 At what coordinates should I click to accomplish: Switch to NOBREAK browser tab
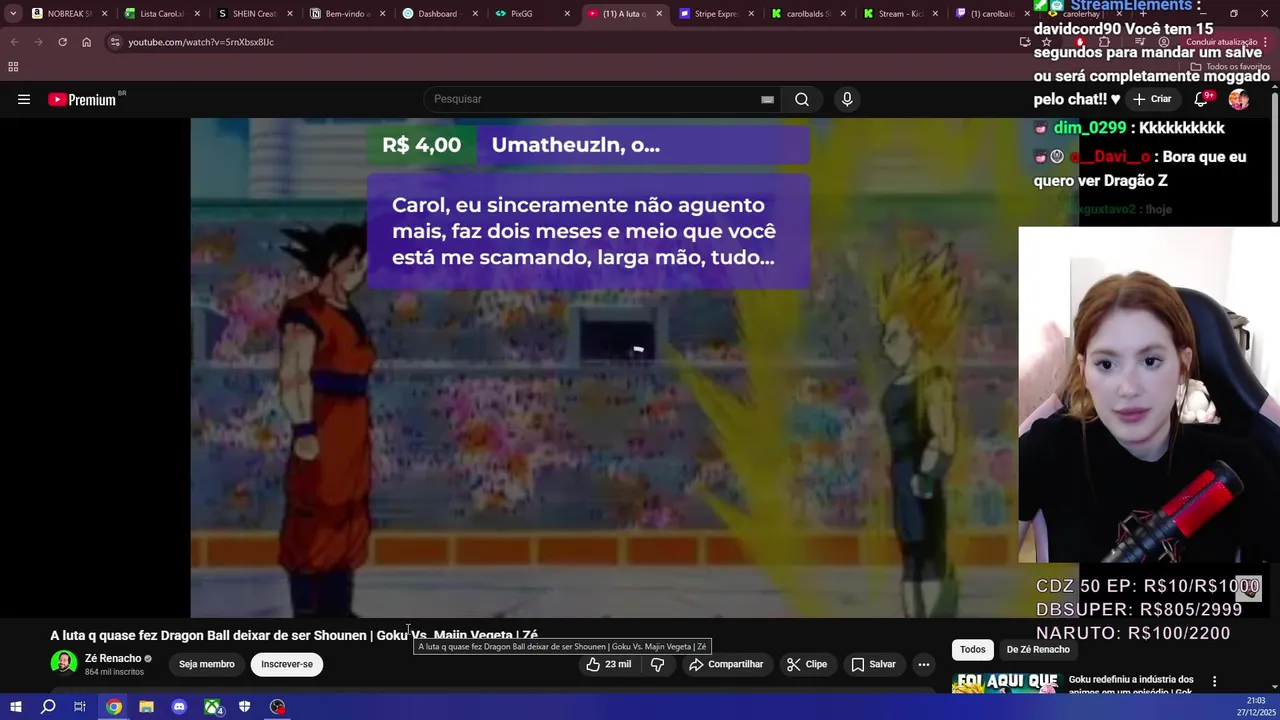pos(68,14)
